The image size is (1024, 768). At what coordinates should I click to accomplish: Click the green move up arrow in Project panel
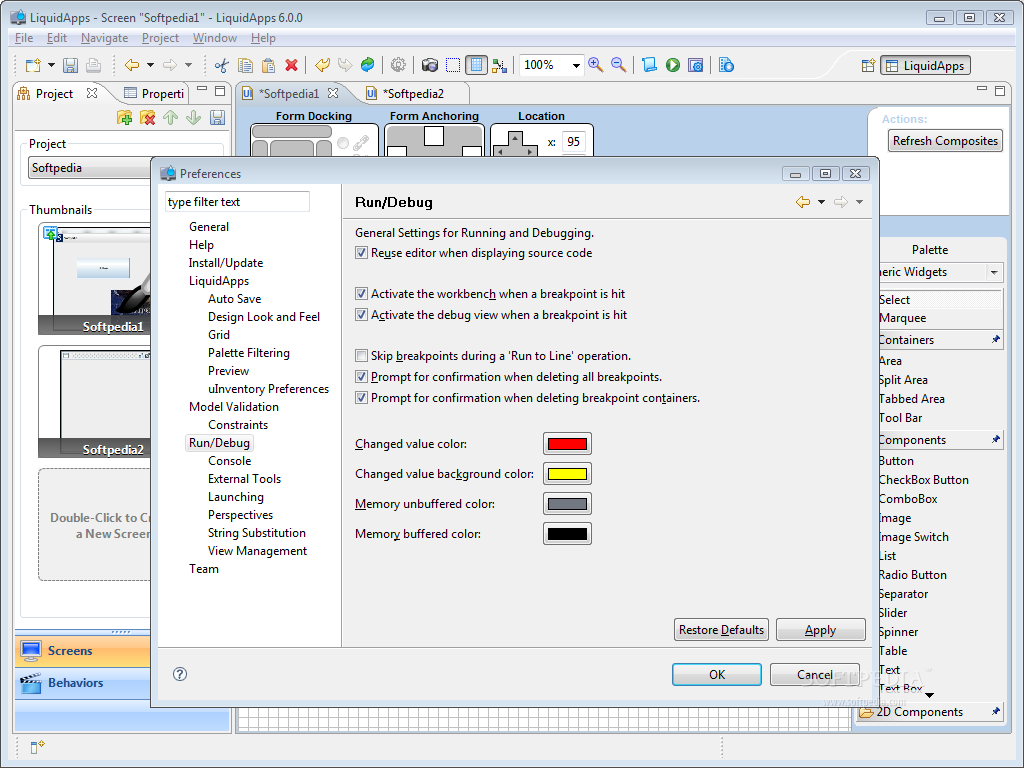(170, 118)
